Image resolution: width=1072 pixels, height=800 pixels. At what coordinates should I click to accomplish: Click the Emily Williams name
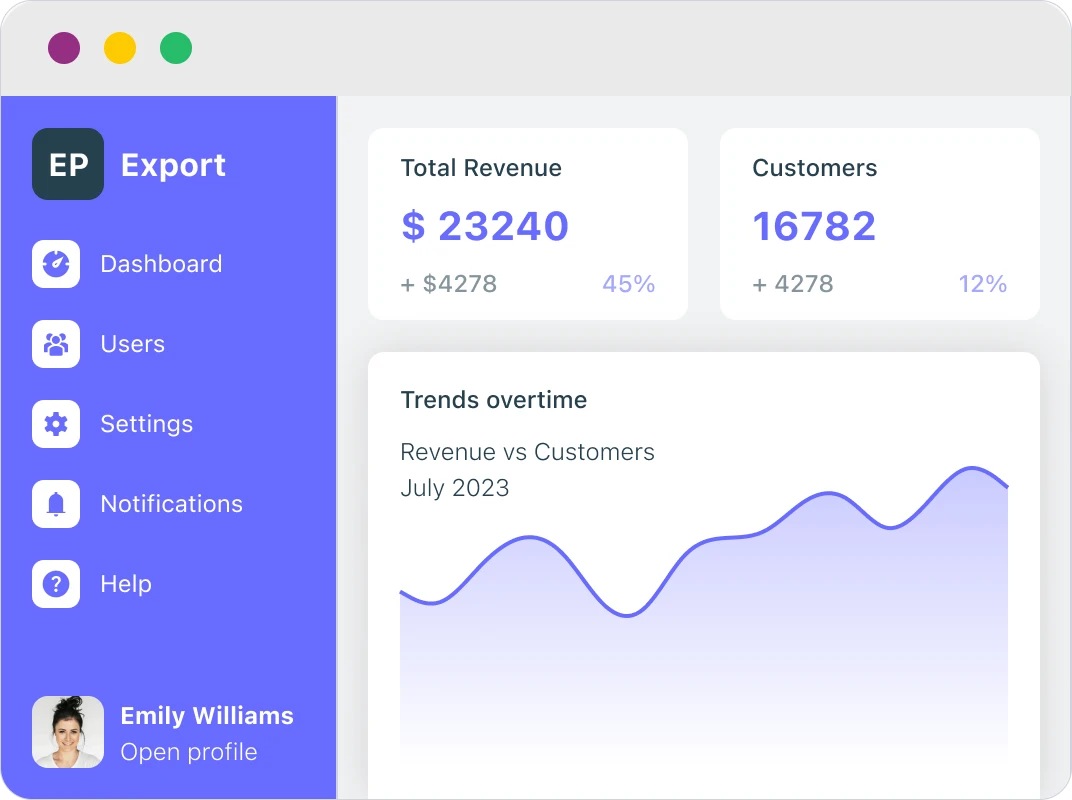(207, 716)
